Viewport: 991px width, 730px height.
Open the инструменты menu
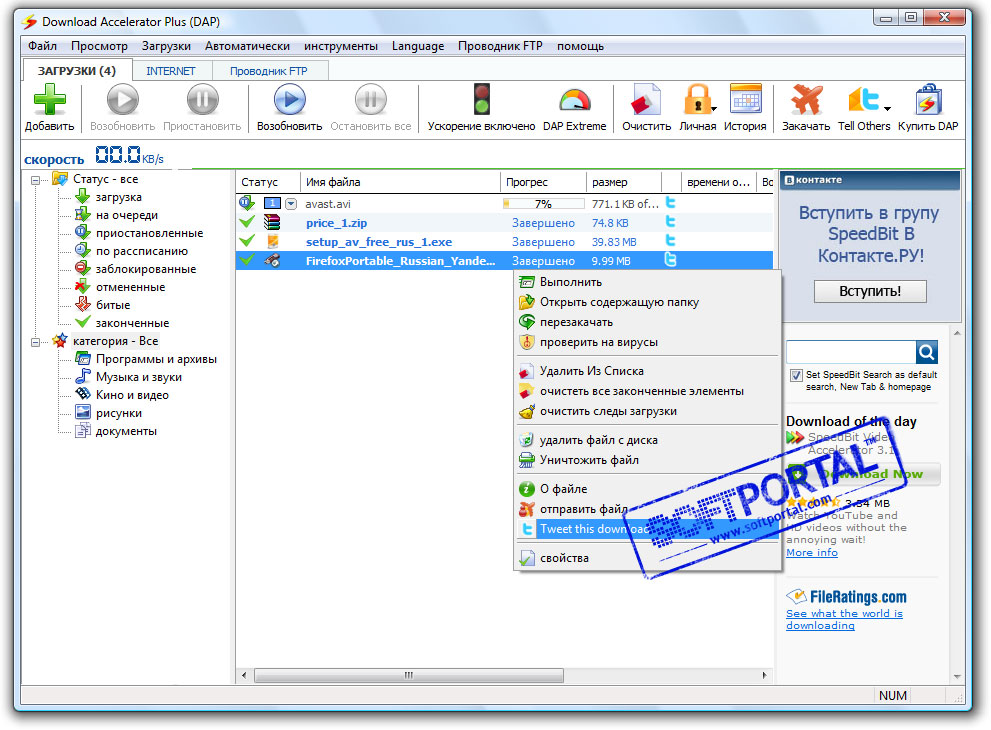[341, 46]
